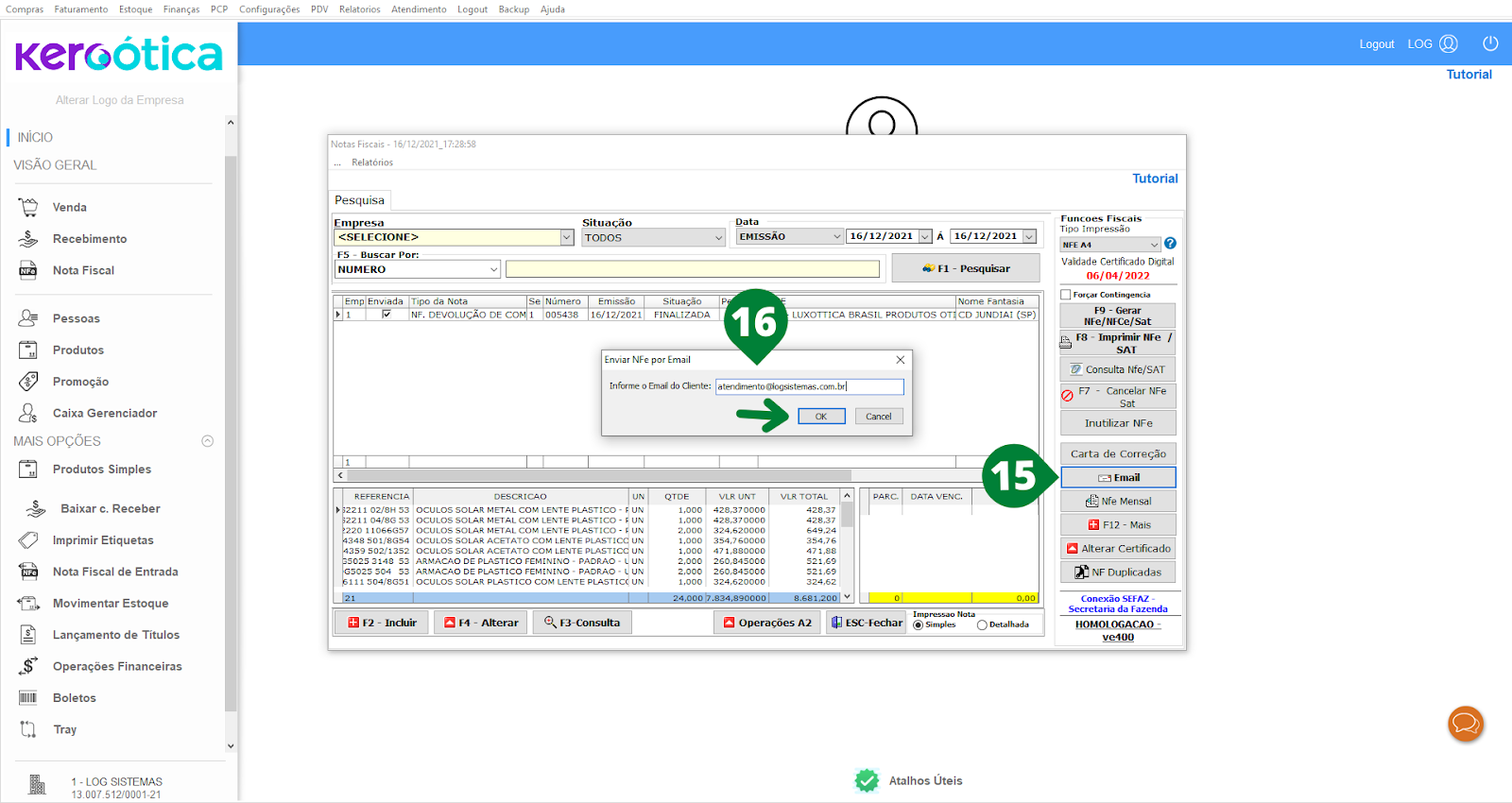1512x803 pixels.
Task: Open Buscar Por NUMERO dropdown
Action: 493,269
